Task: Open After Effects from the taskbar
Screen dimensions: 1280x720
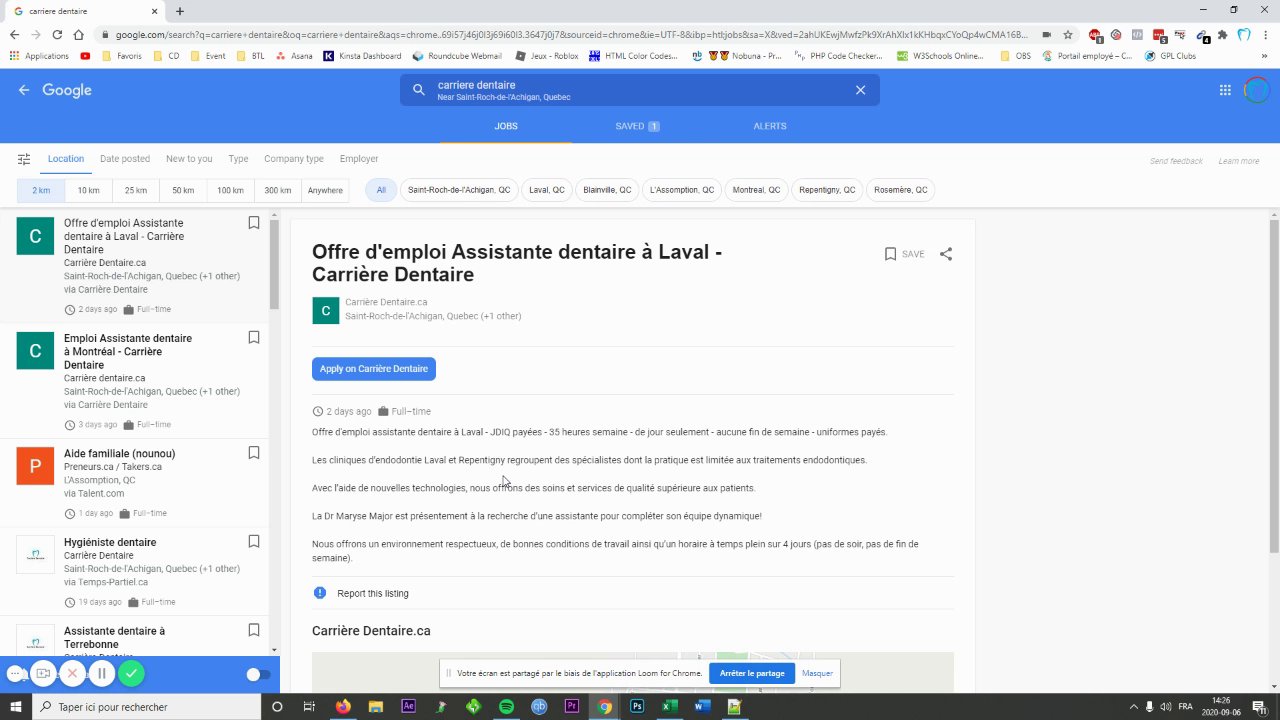Action: [408, 706]
